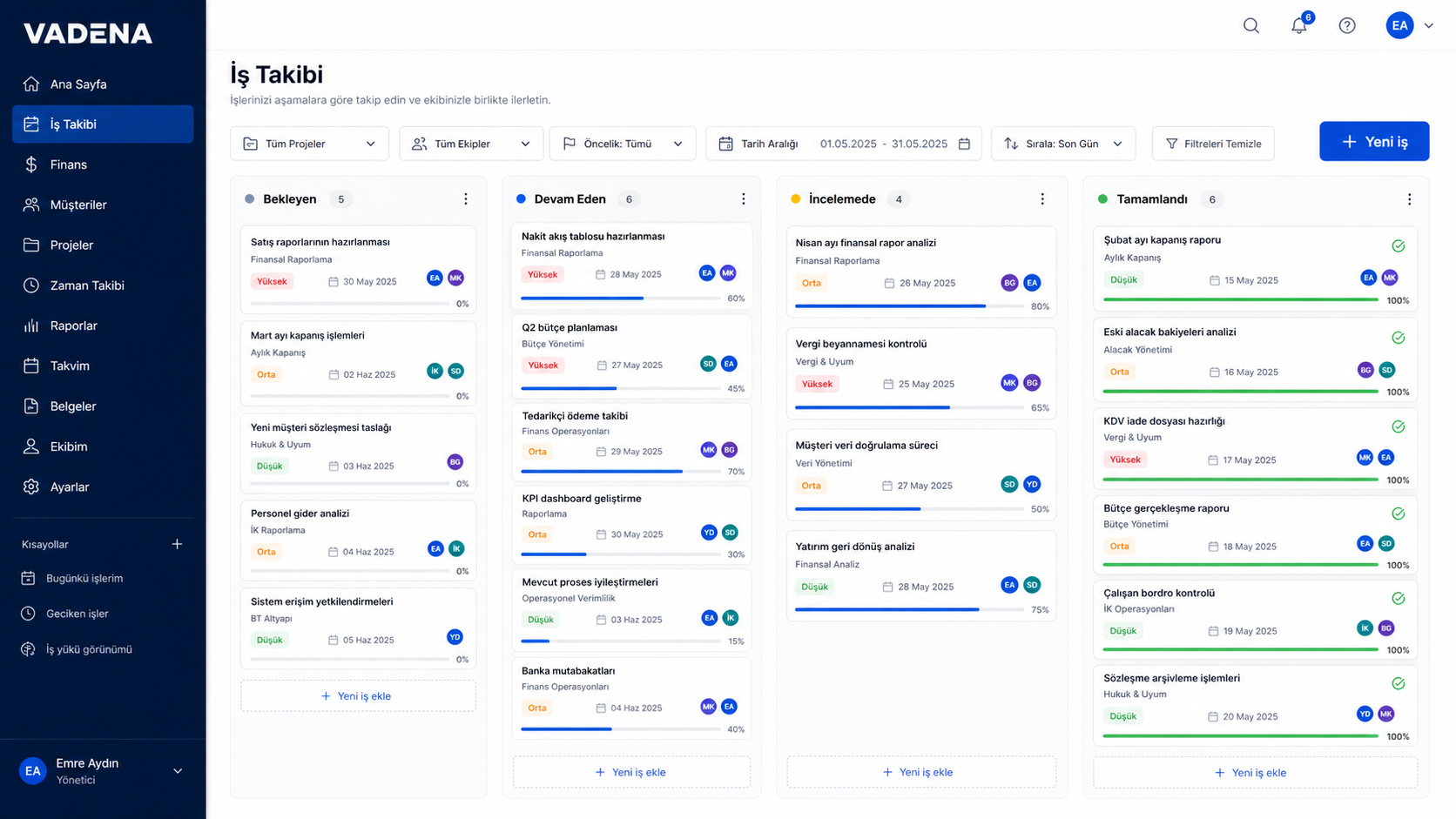Click the help question mark icon
The width and height of the screenshot is (1456, 819).
click(x=1347, y=25)
